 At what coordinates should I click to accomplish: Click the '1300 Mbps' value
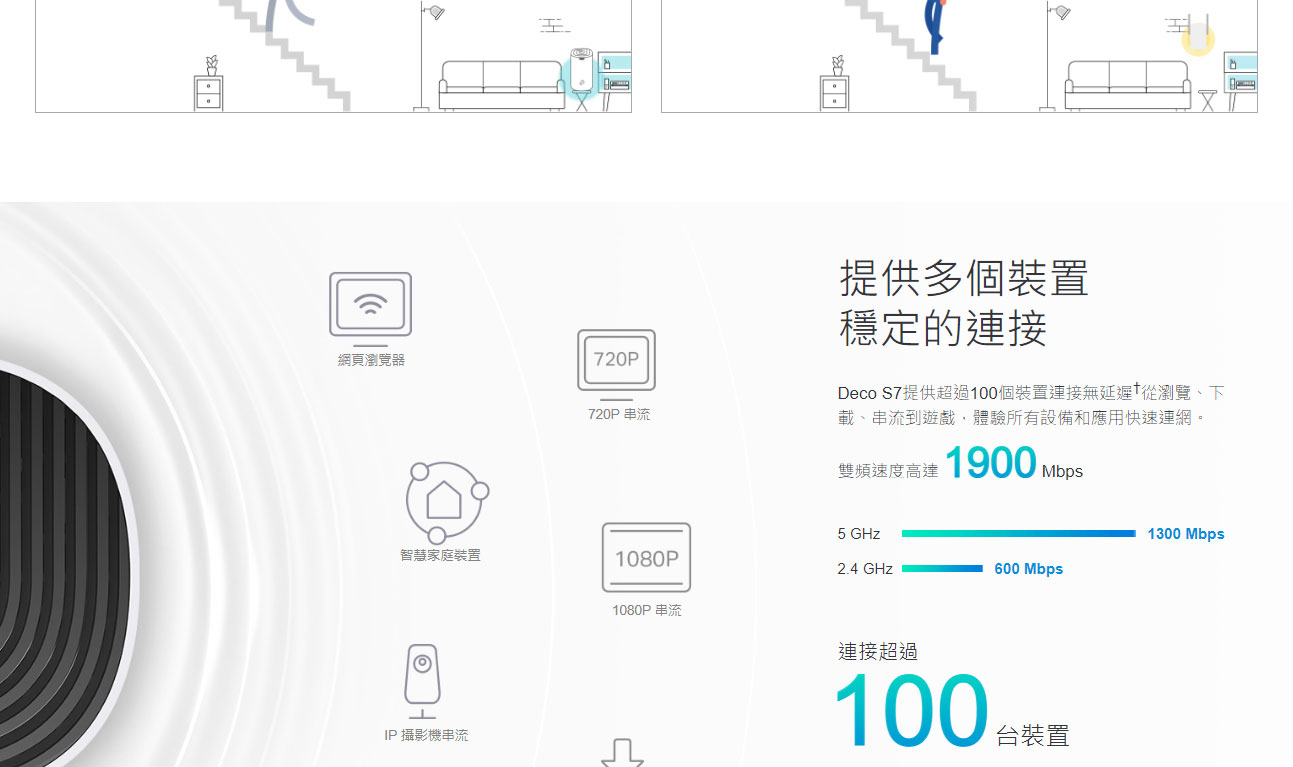point(1186,534)
